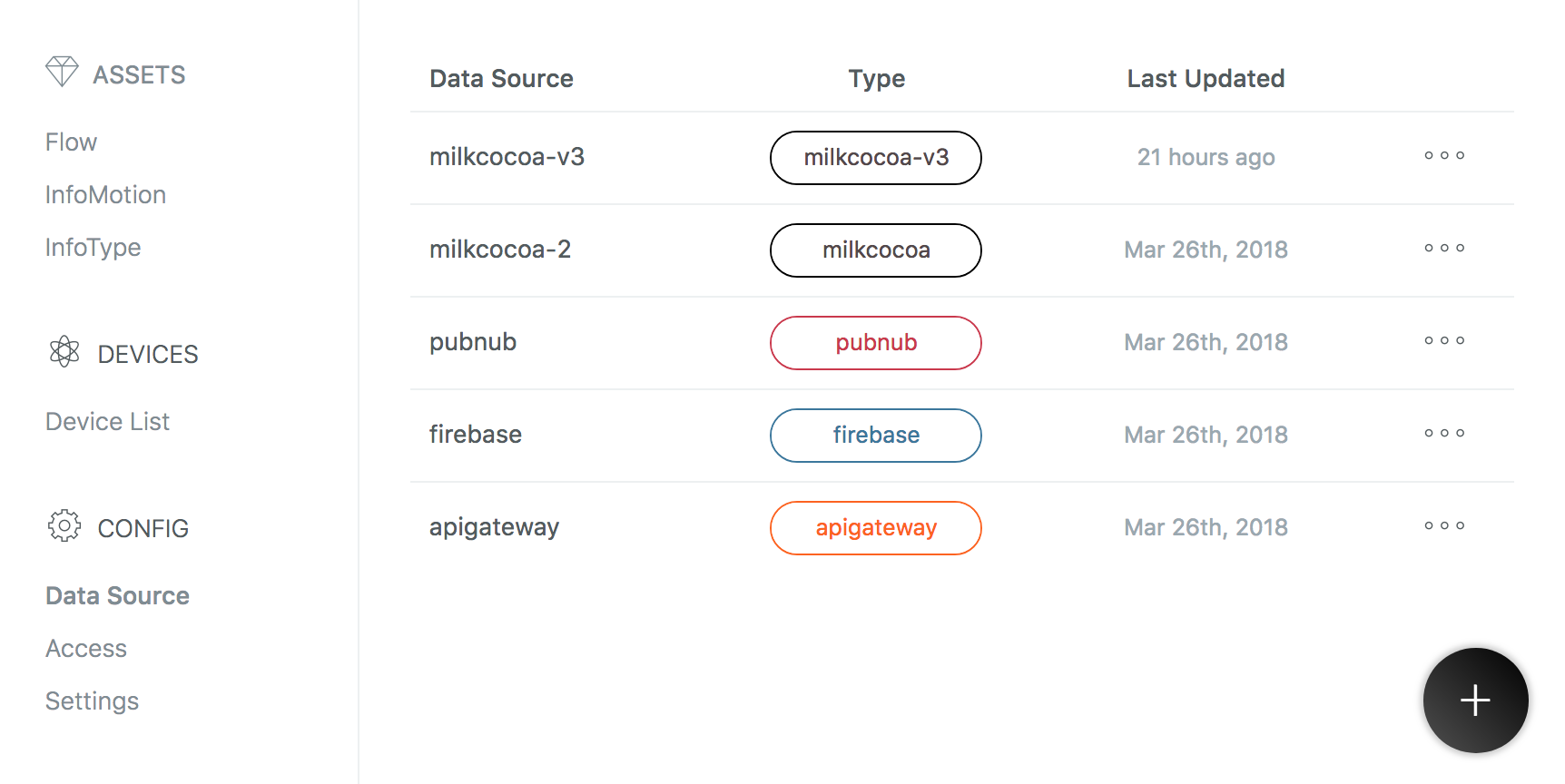Select the milkcocoa-v3 data source name
This screenshot has height=784, width=1565.
507,157
